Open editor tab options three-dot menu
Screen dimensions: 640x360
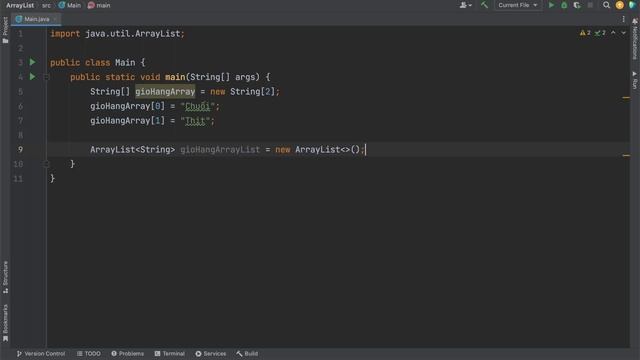623,19
